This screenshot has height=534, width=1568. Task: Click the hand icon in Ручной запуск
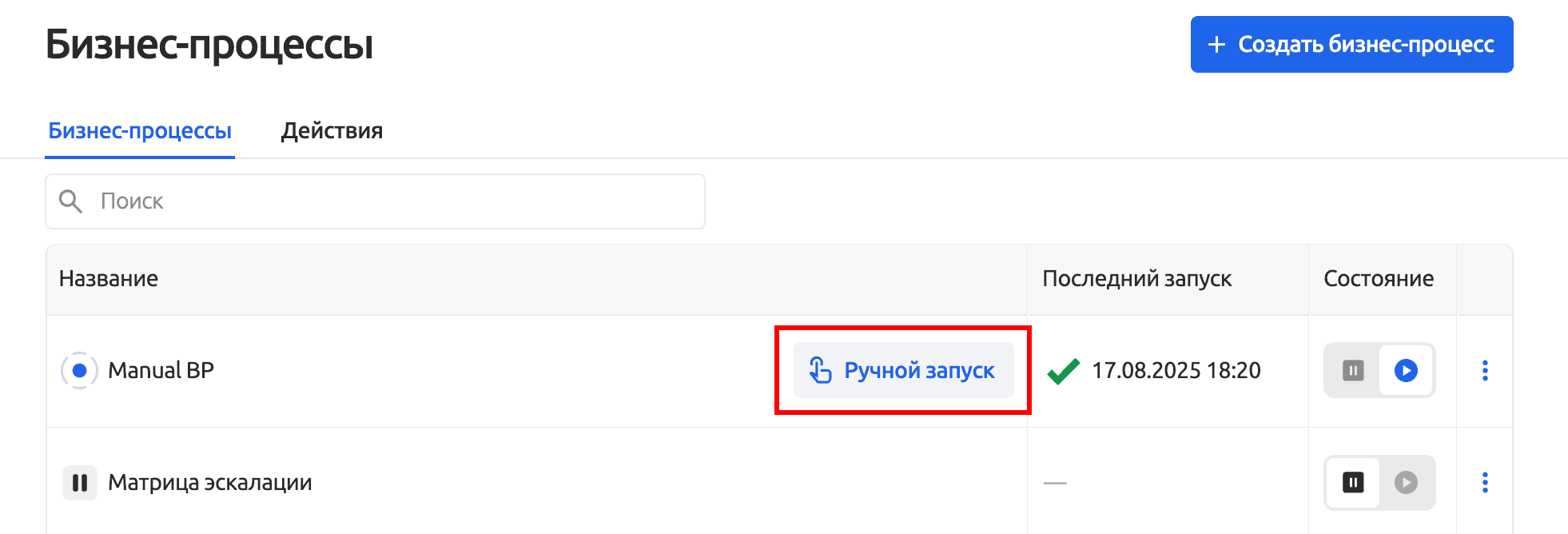[x=820, y=371]
